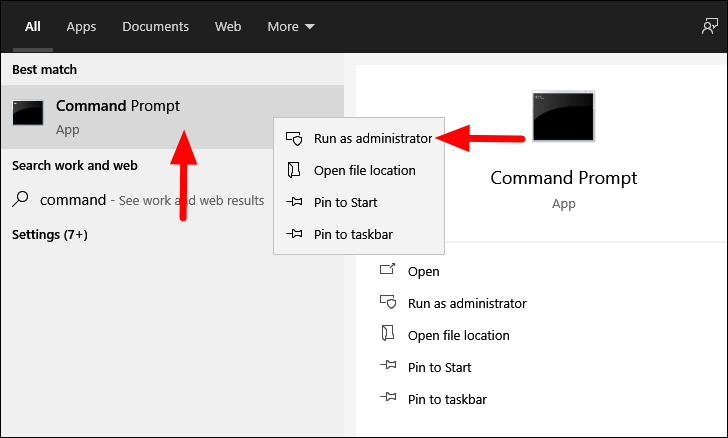Select the Command Prompt best match result

point(173,117)
